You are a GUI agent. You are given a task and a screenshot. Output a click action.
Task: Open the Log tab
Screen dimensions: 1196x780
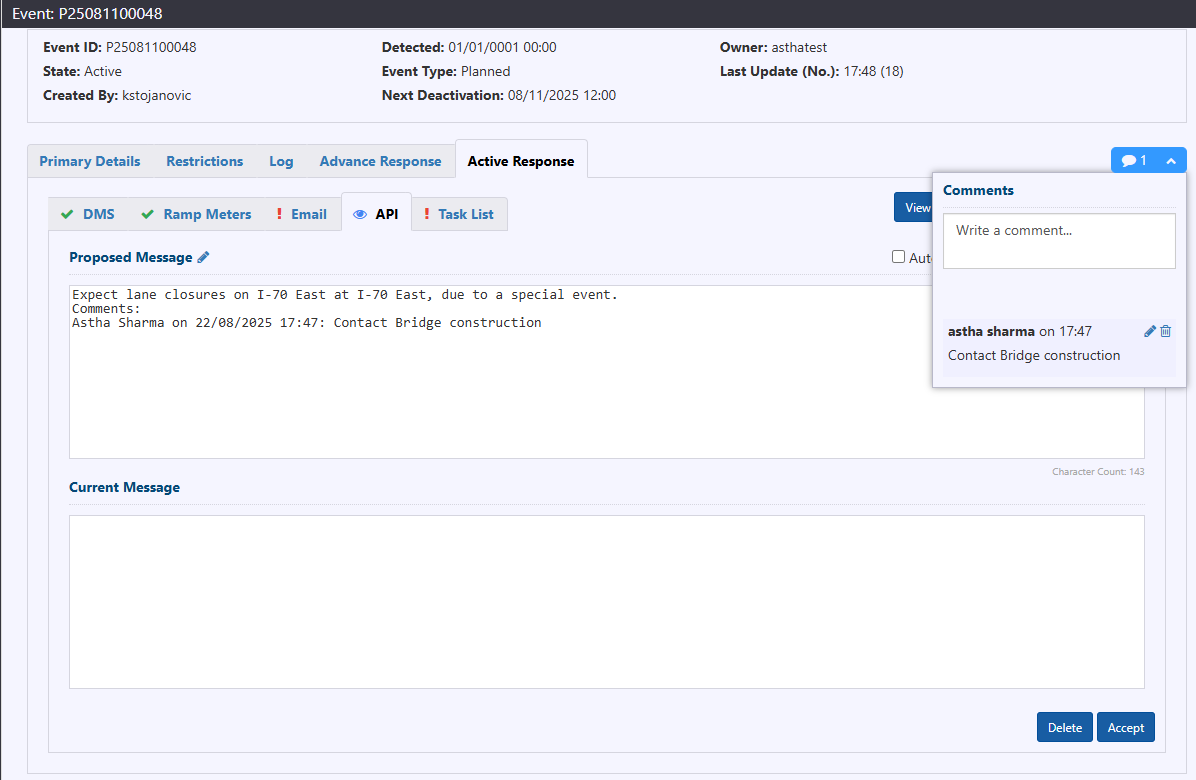click(x=281, y=161)
